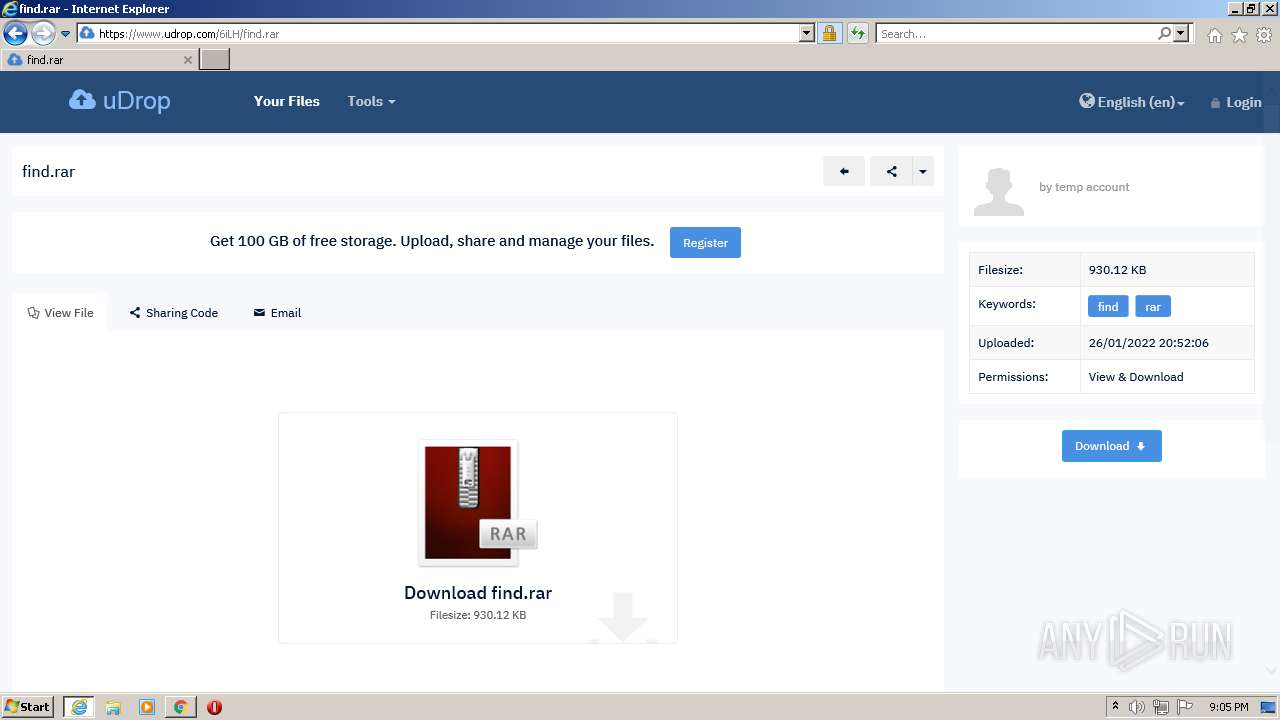
Task: Click the Download find.rar heading link
Action: click(478, 593)
